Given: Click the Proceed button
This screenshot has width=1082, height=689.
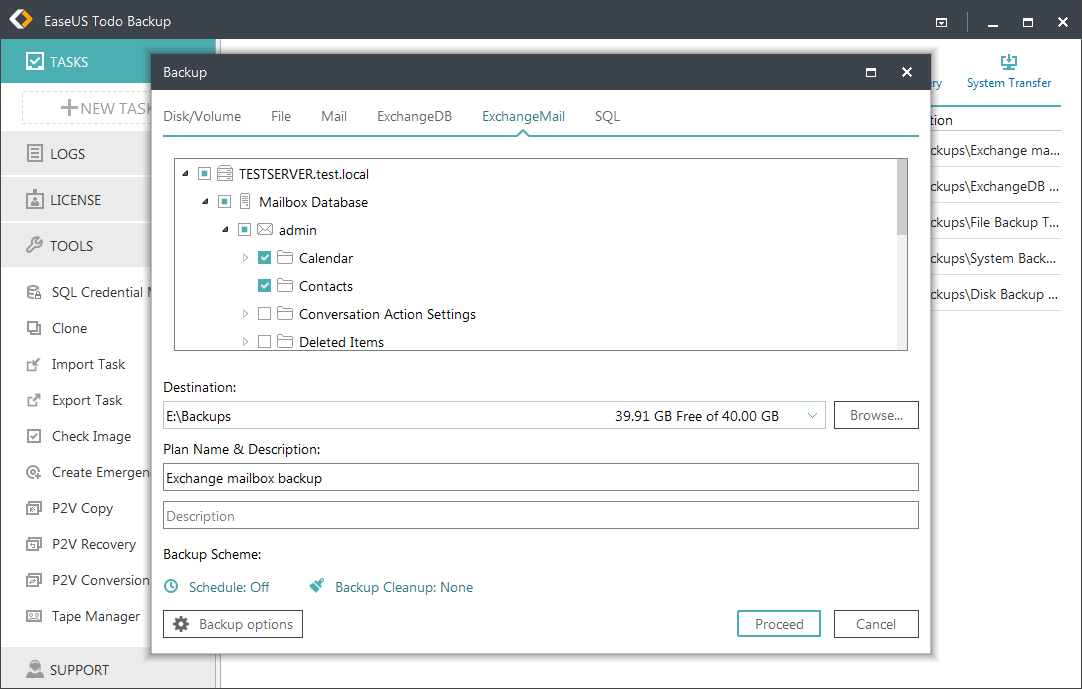Looking at the screenshot, I should 778,623.
